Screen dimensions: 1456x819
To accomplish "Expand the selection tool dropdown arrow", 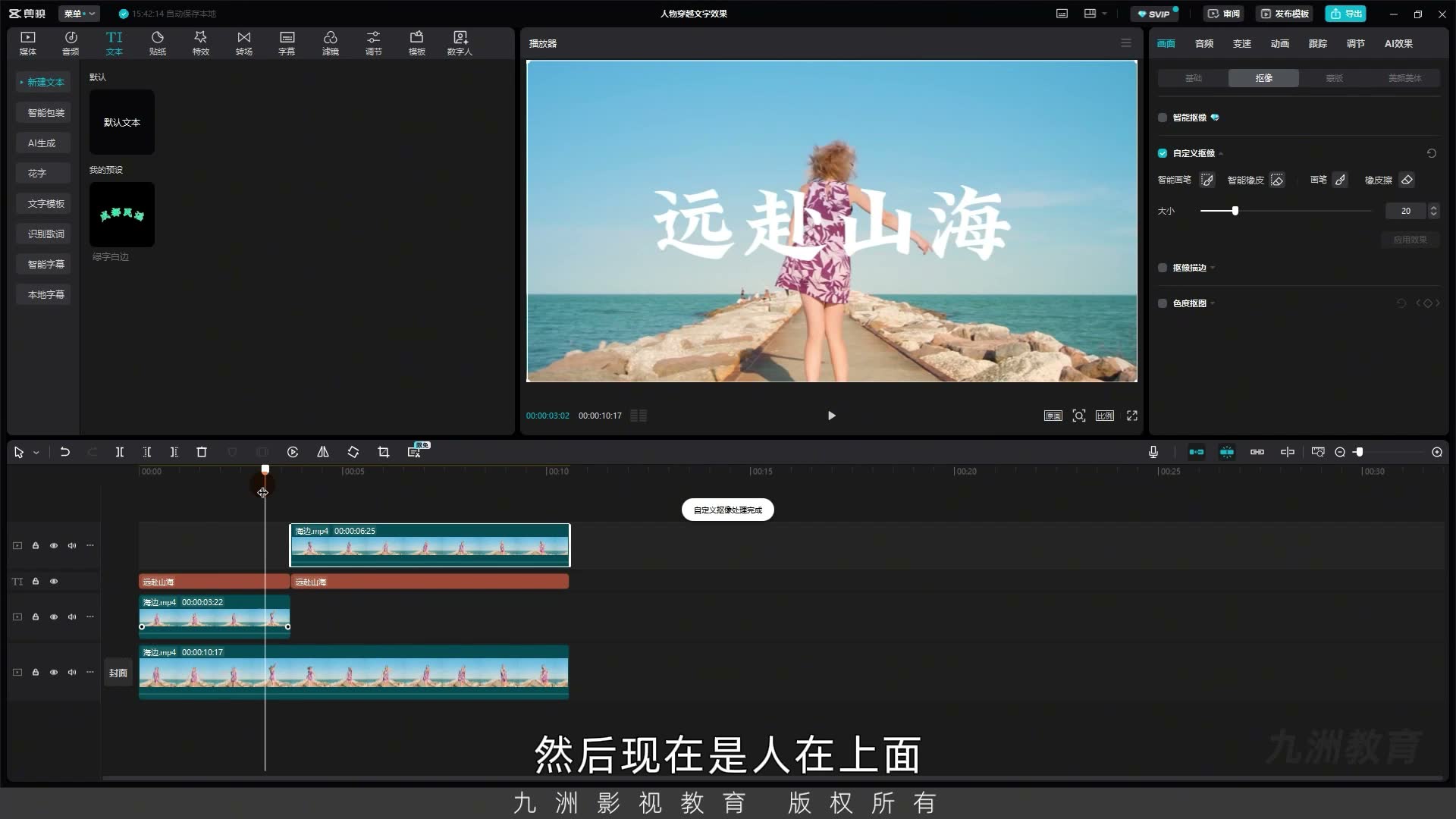I will (x=36, y=453).
